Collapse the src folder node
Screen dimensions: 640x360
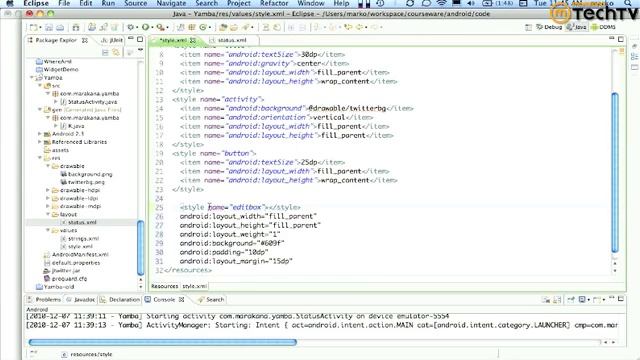point(40,85)
